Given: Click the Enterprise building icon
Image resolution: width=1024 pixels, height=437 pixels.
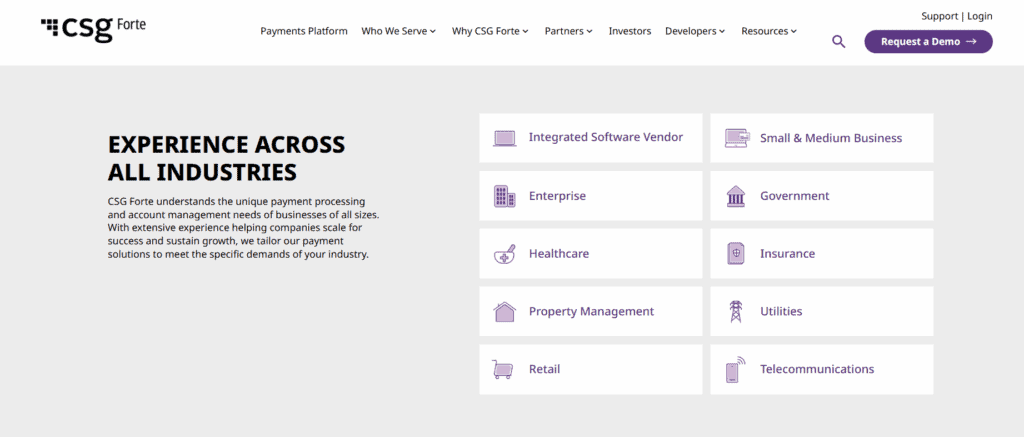Looking at the screenshot, I should tap(504, 196).
